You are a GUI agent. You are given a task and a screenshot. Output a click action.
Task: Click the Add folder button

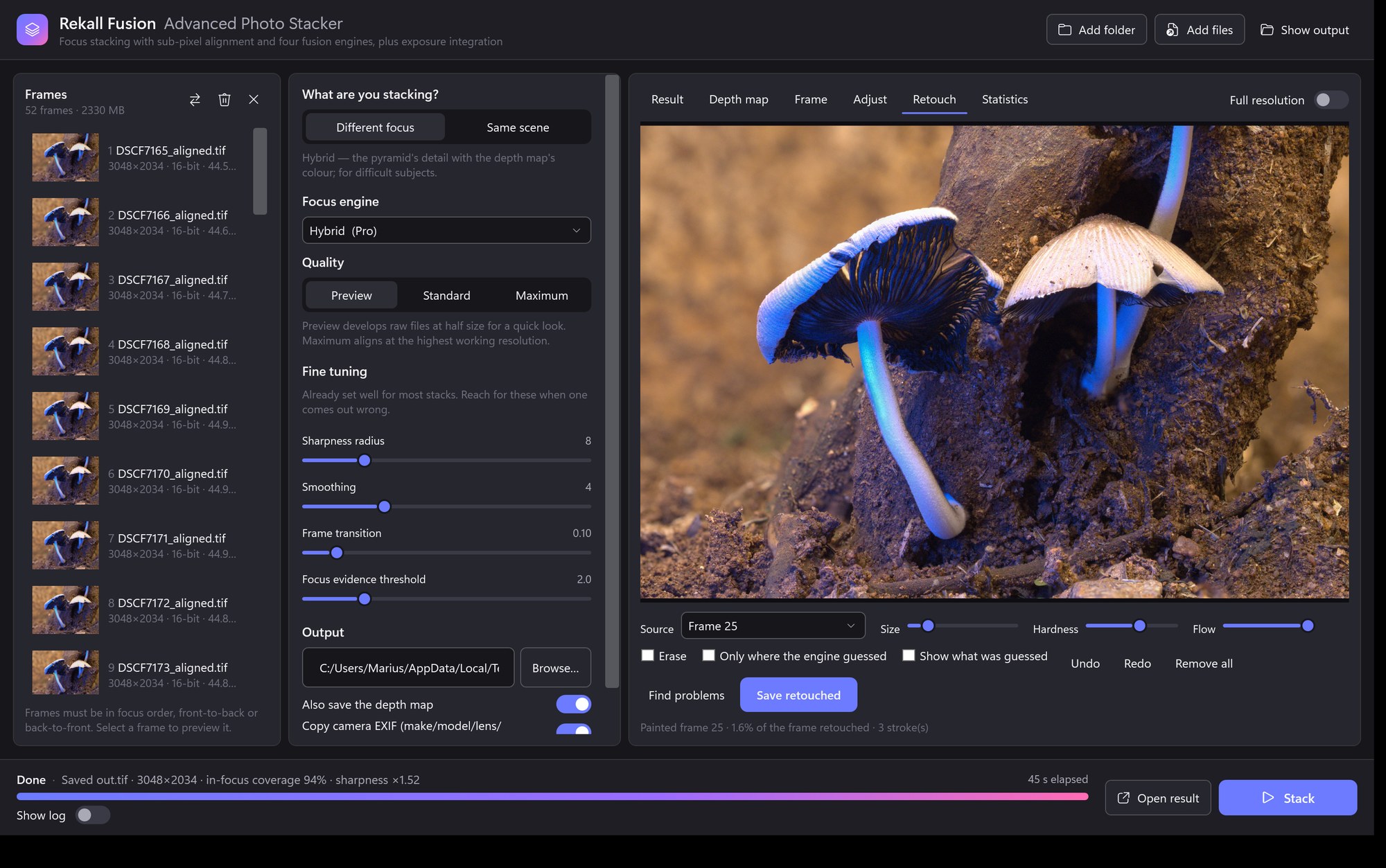[x=1096, y=30]
